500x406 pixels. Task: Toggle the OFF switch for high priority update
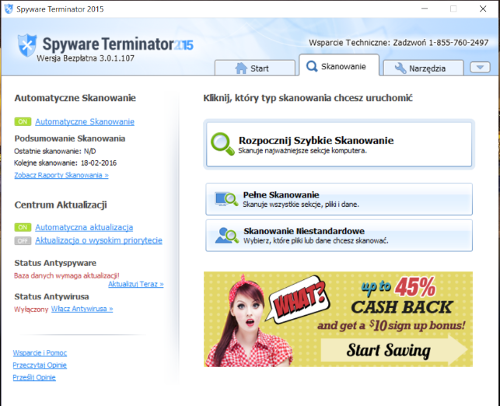[x=23, y=241]
